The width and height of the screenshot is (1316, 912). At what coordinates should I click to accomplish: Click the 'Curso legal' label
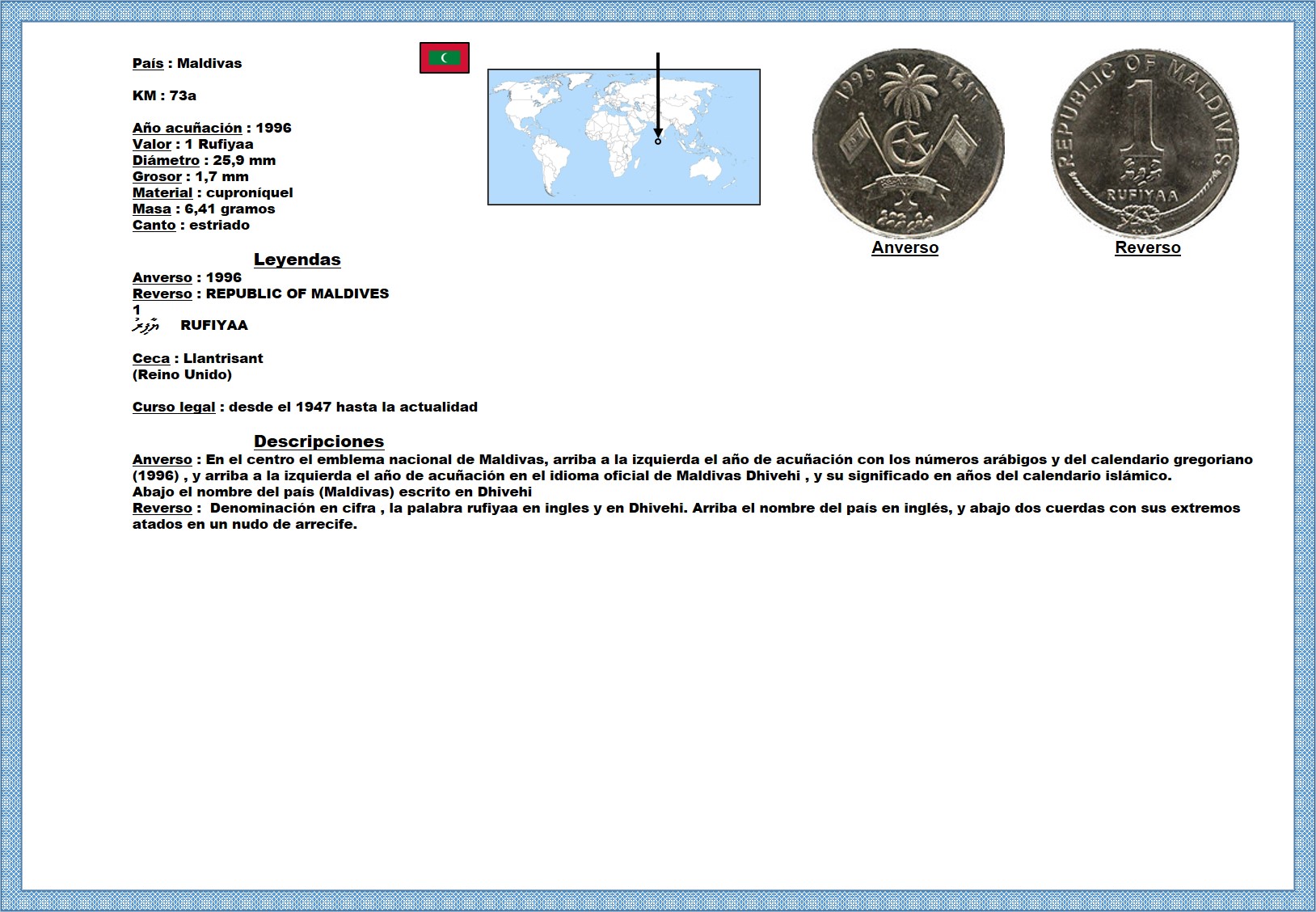(174, 407)
